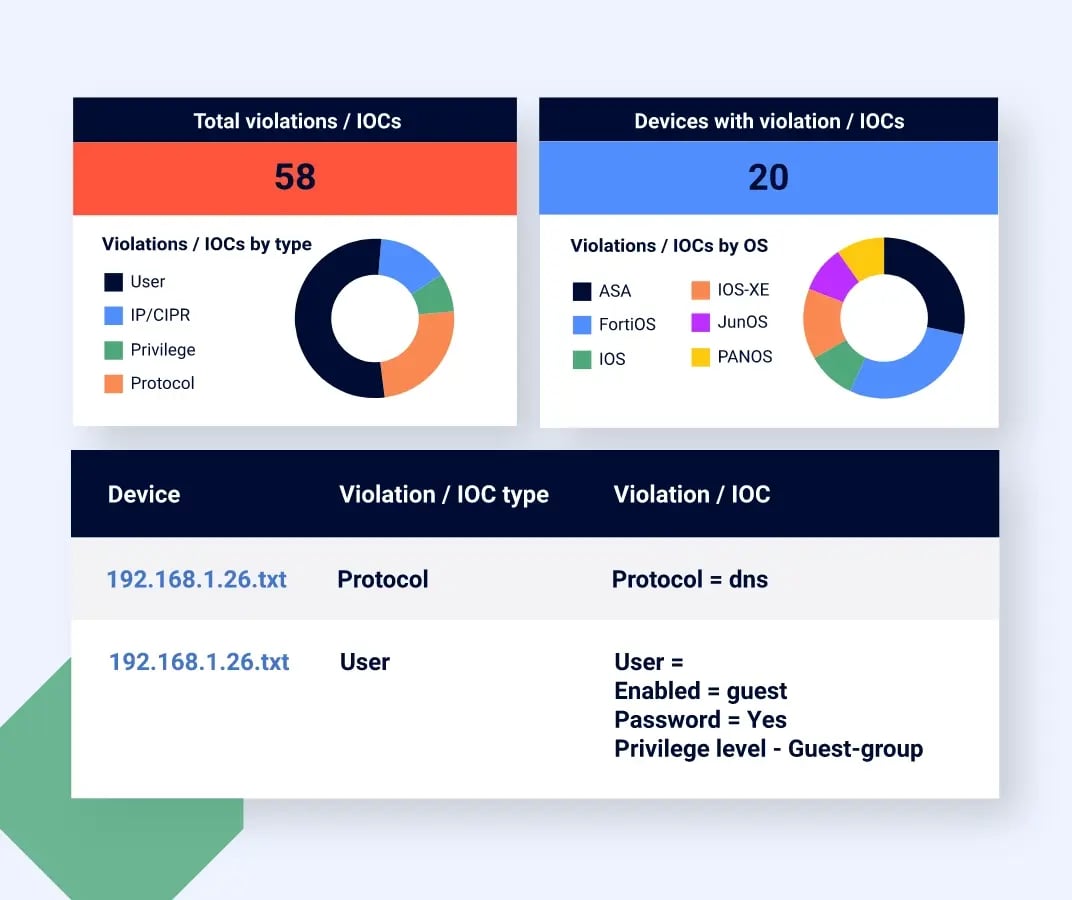
Task: Click the Privilege level - Guest-group line
Action: click(x=768, y=749)
